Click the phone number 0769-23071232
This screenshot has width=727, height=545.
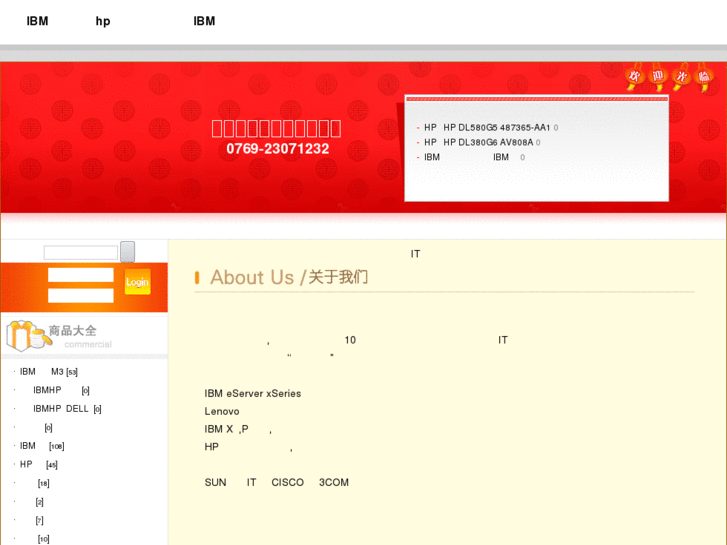(277, 148)
